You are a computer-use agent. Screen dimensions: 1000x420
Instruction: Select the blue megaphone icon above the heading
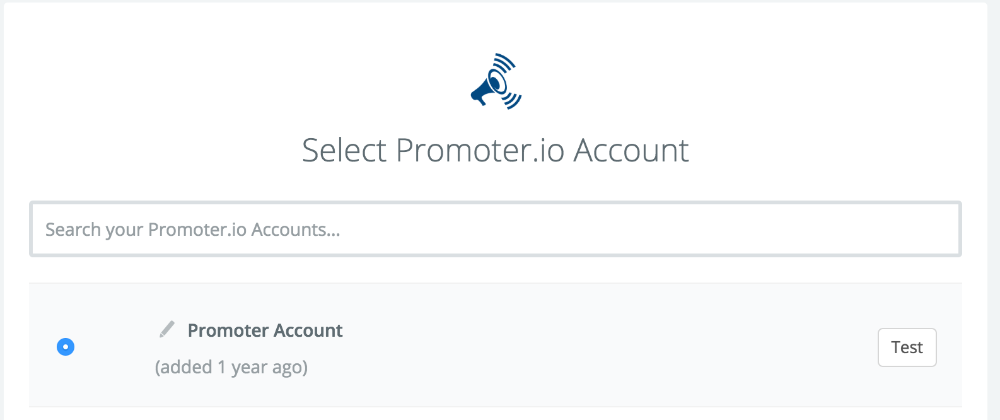coord(496,82)
